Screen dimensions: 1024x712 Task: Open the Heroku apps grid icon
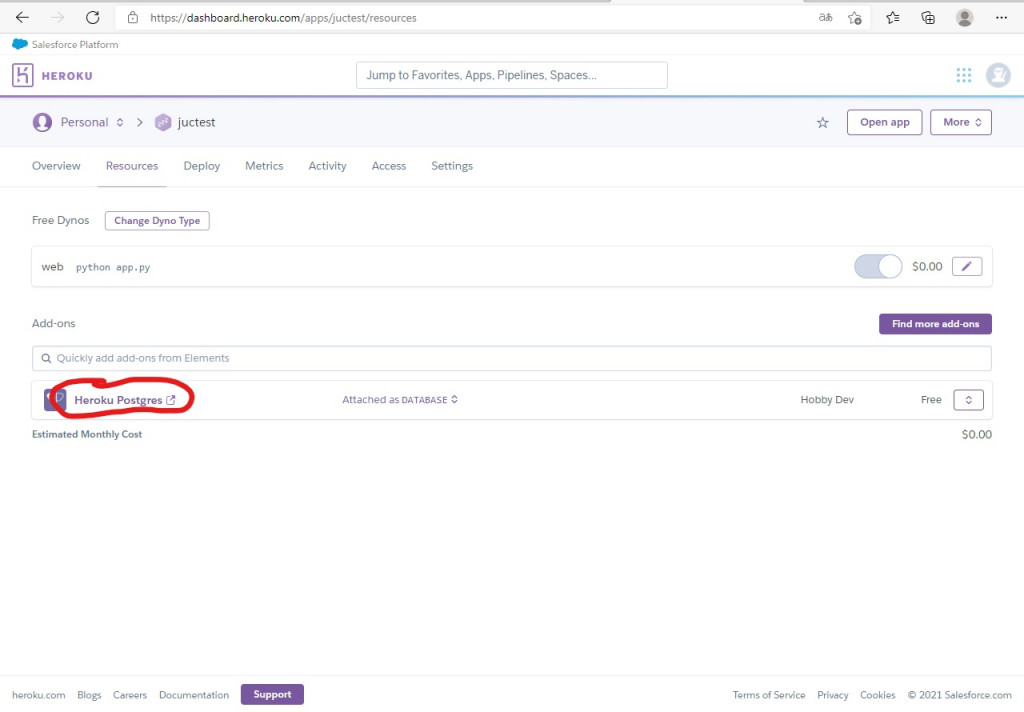click(964, 75)
